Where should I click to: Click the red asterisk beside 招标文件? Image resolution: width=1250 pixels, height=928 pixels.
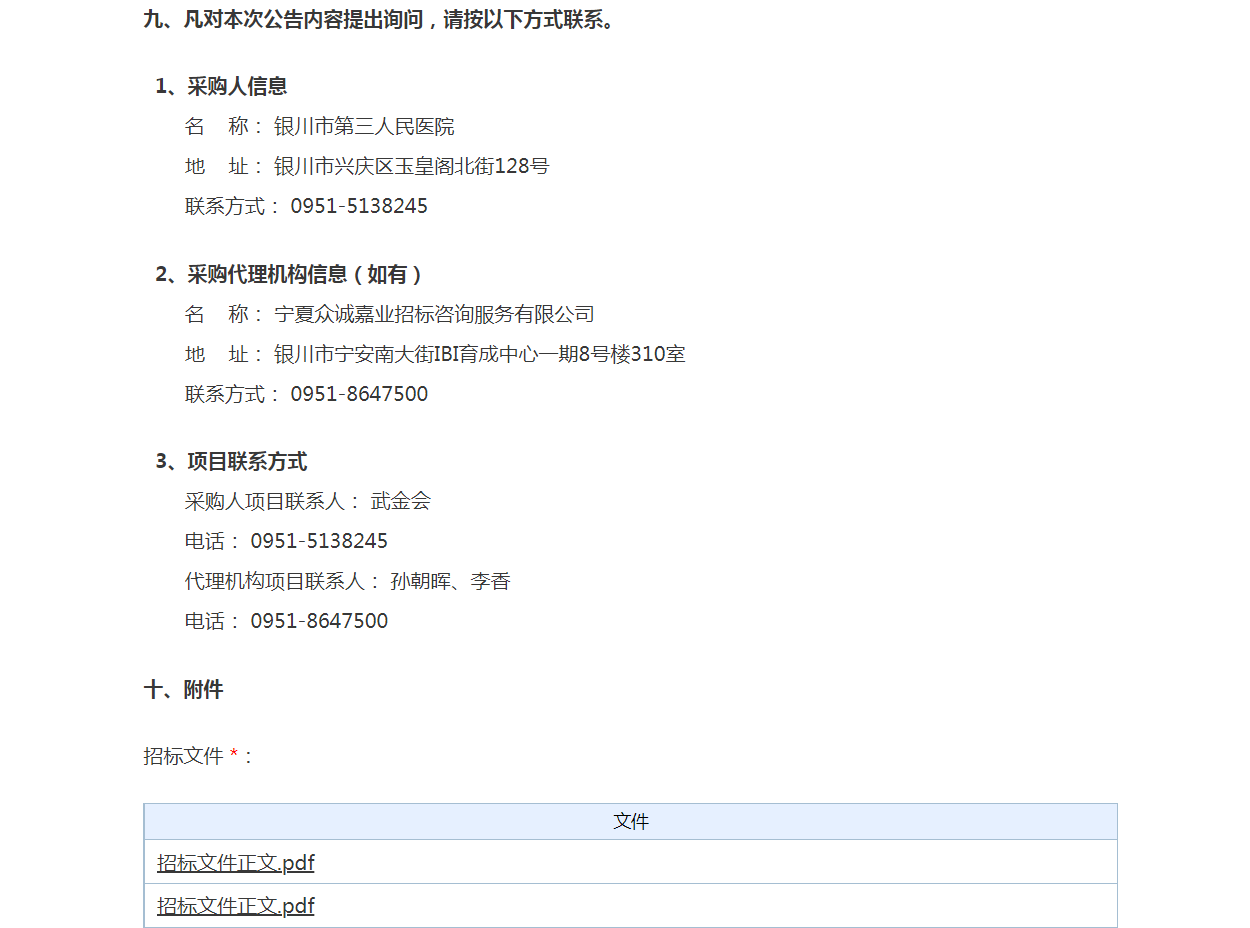point(234,756)
